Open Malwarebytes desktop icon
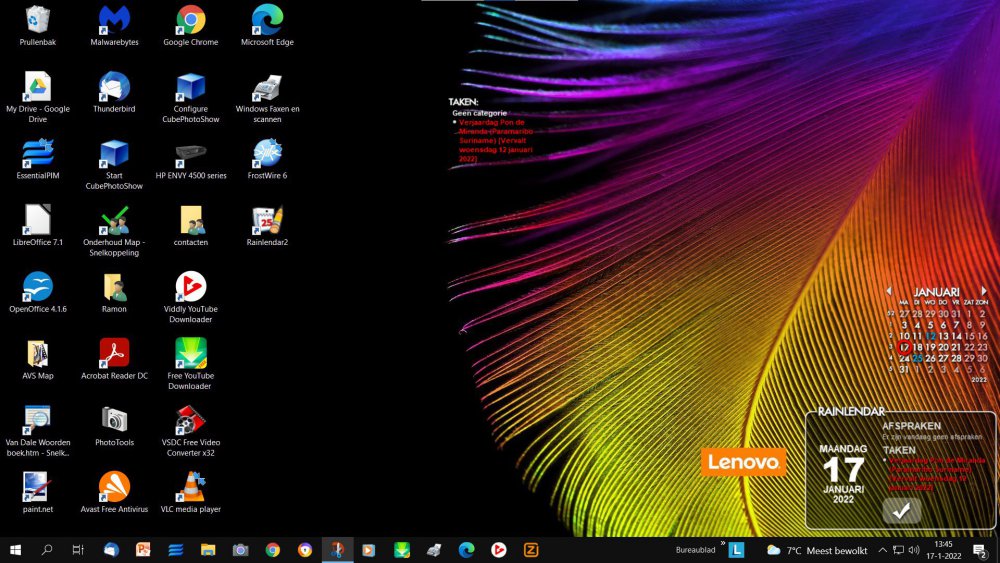 (114, 22)
